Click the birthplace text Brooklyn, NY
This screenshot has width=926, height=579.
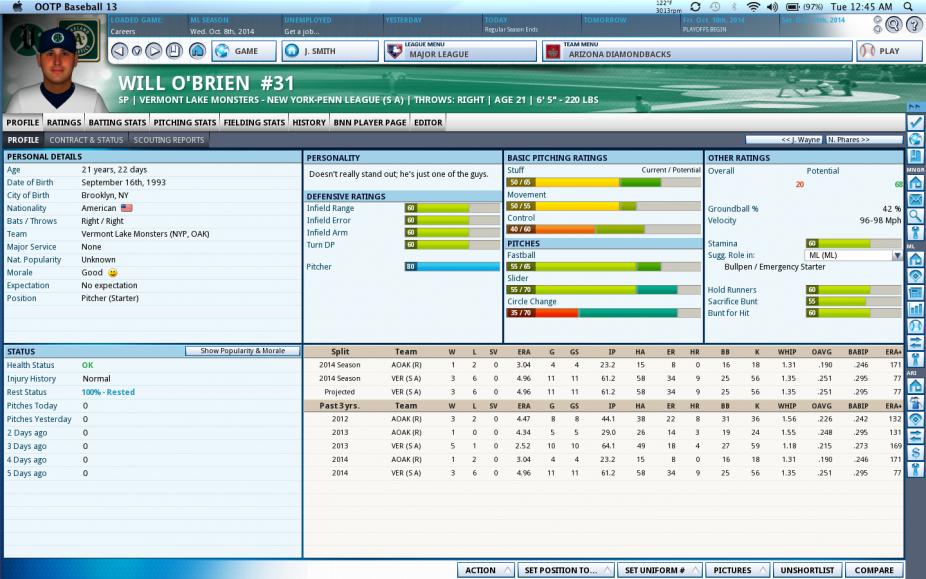pos(105,196)
